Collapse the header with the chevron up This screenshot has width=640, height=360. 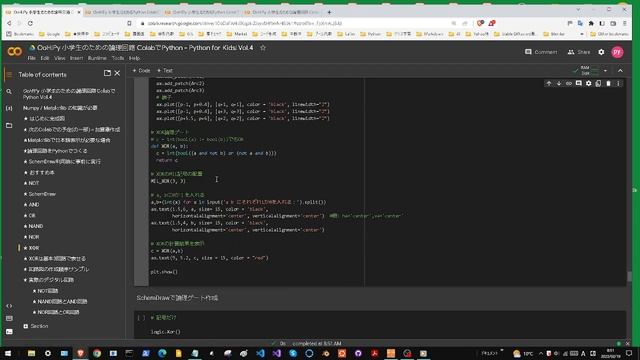pyautogui.click(x=620, y=71)
